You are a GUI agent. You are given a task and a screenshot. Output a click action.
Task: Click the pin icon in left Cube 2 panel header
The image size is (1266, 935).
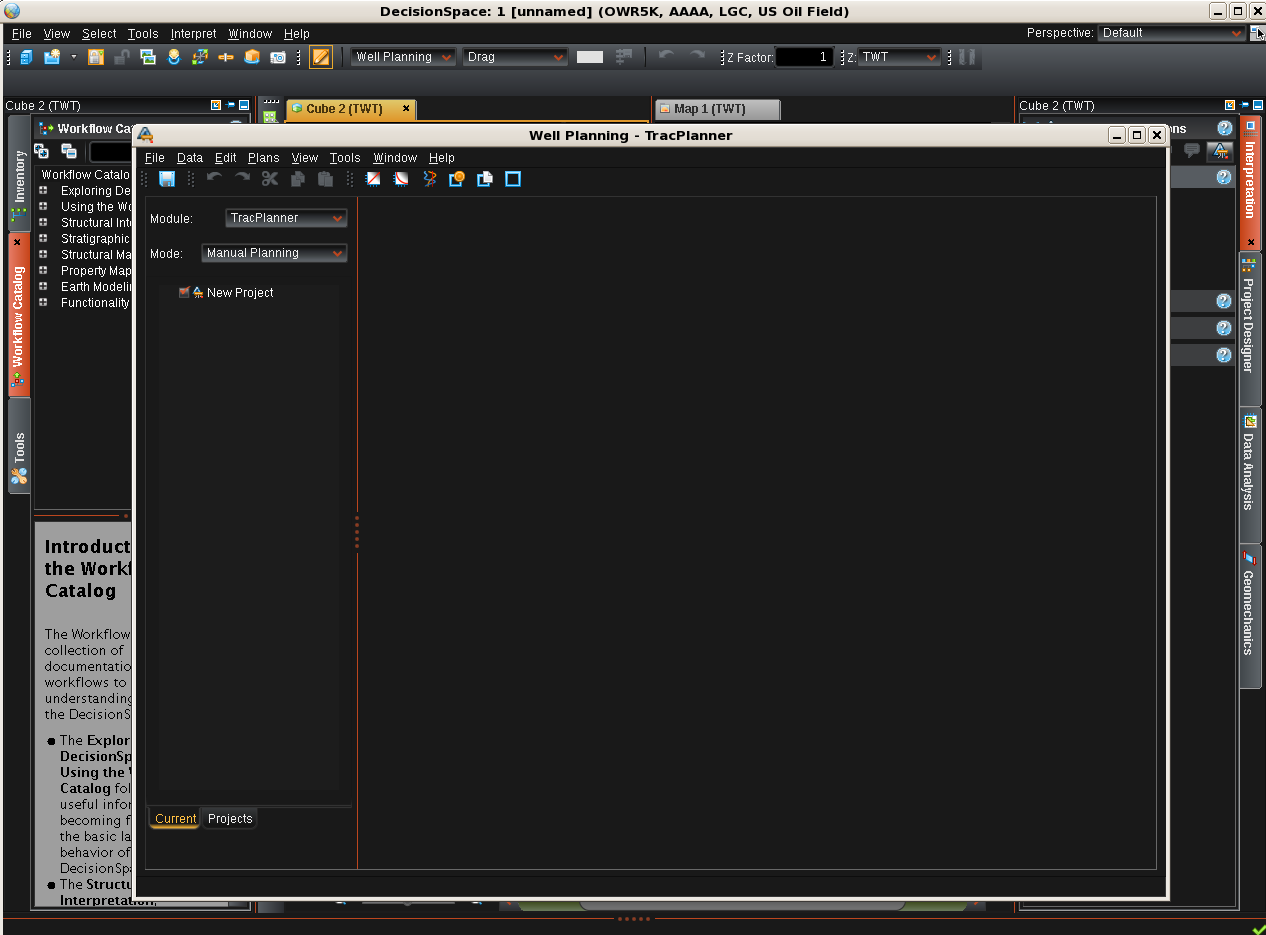pos(230,105)
